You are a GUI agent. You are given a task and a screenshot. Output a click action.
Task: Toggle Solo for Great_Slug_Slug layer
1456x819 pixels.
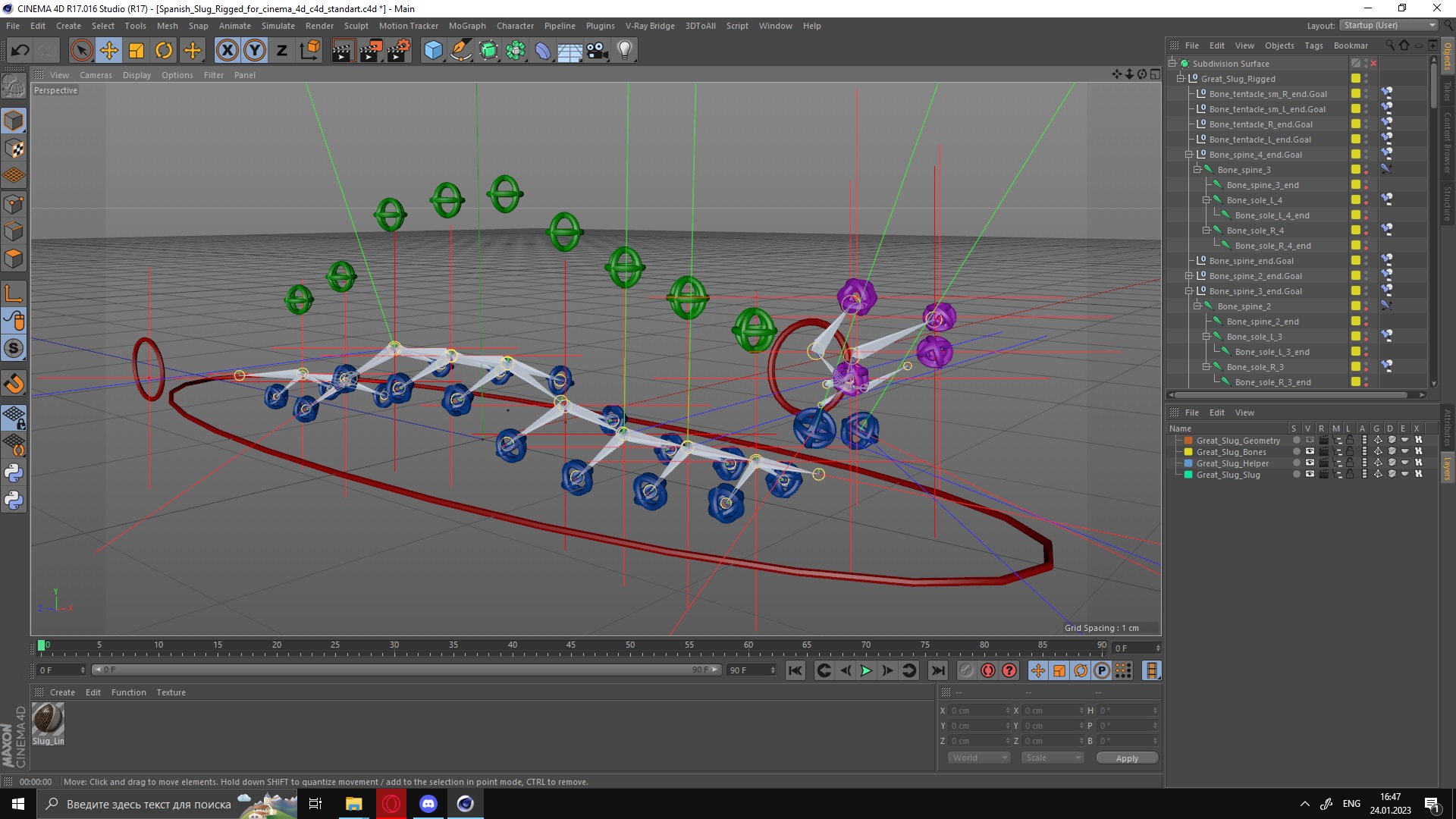(1297, 475)
